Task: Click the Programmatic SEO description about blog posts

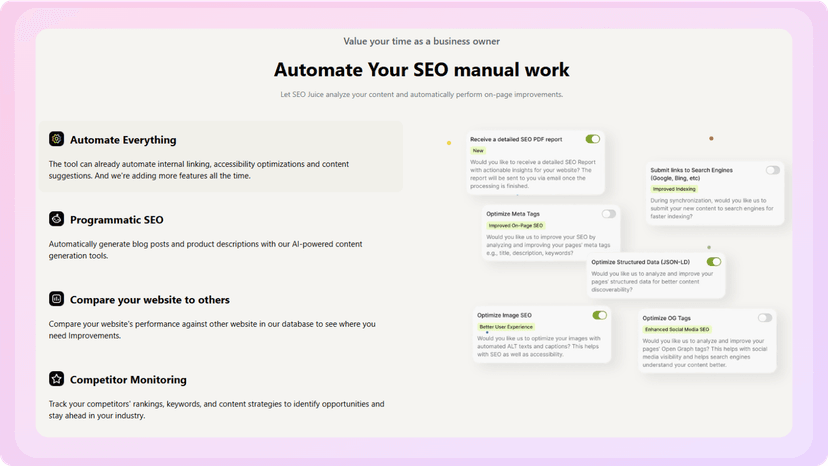Action: pos(205,250)
